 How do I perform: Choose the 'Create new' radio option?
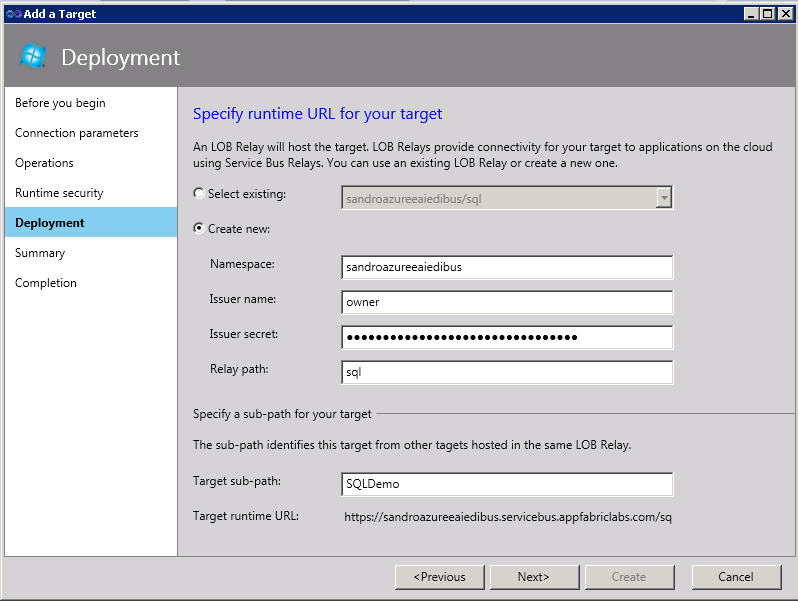(200, 229)
